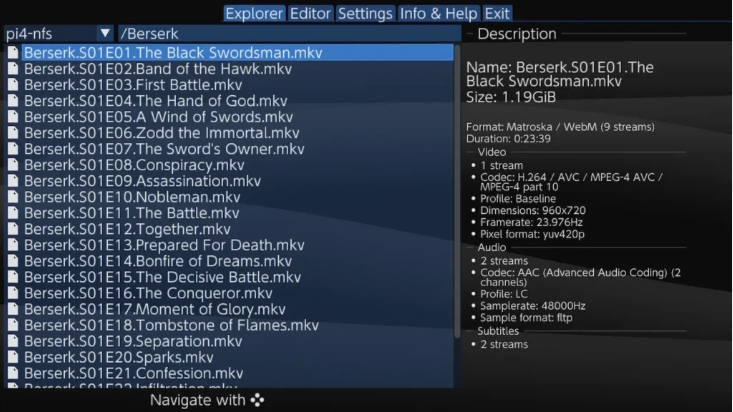This screenshot has height=412, width=733.
Task: Click the Exit button in top bar
Action: tap(497, 14)
